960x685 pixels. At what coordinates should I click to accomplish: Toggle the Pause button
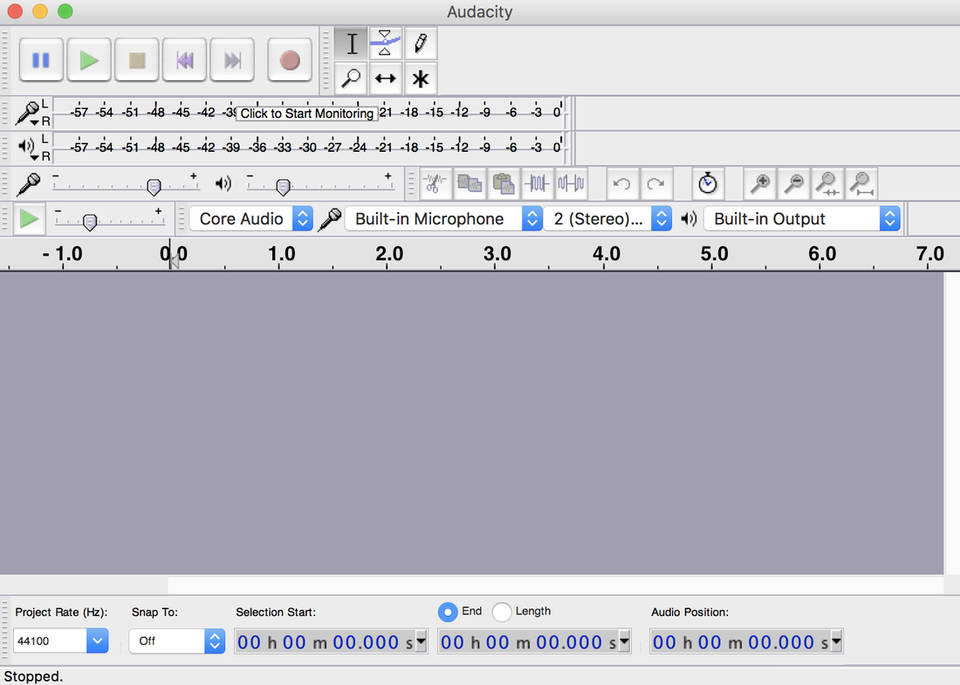(x=41, y=60)
